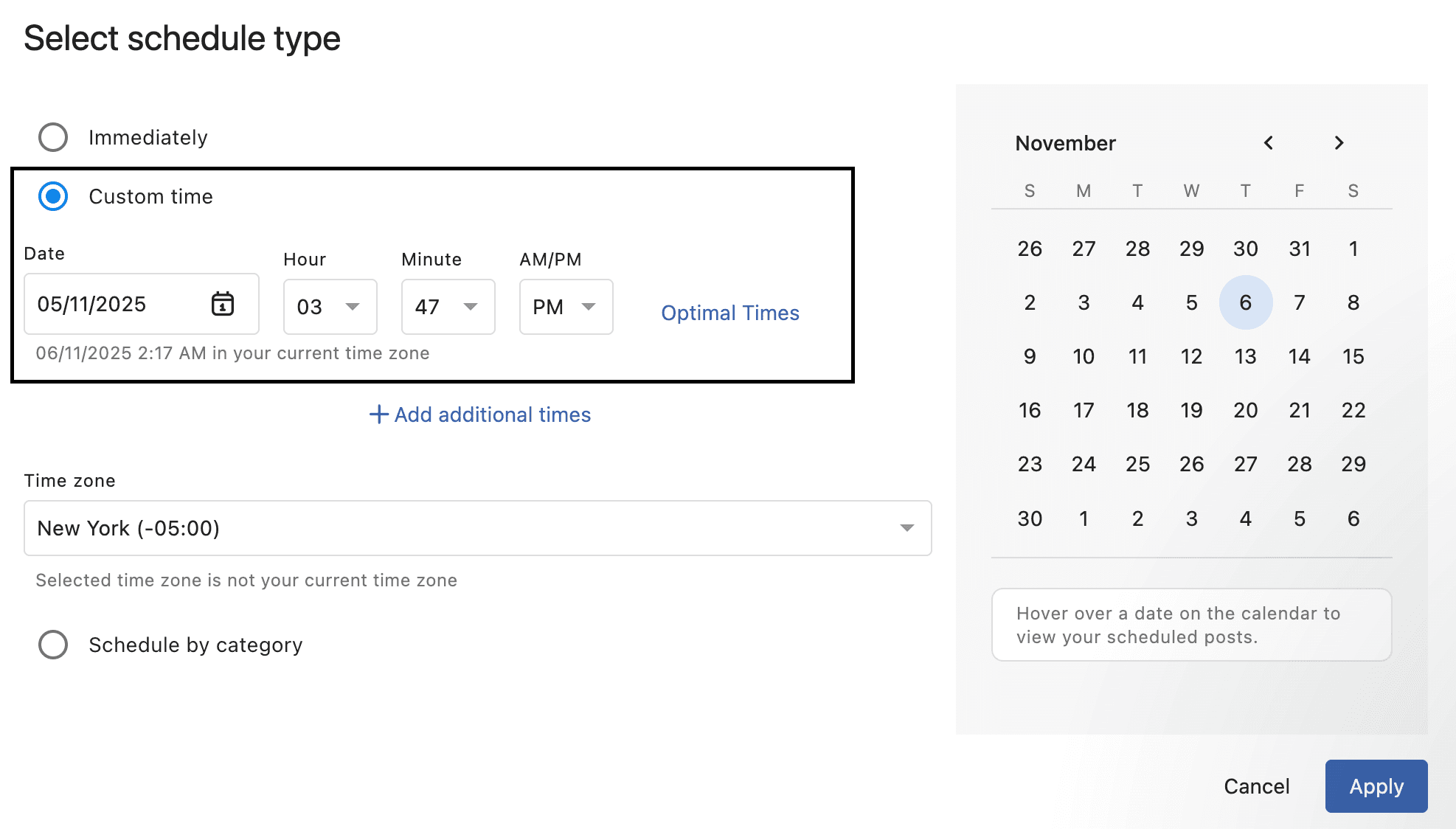Click the date field showing 05/11/2025

pos(118,304)
